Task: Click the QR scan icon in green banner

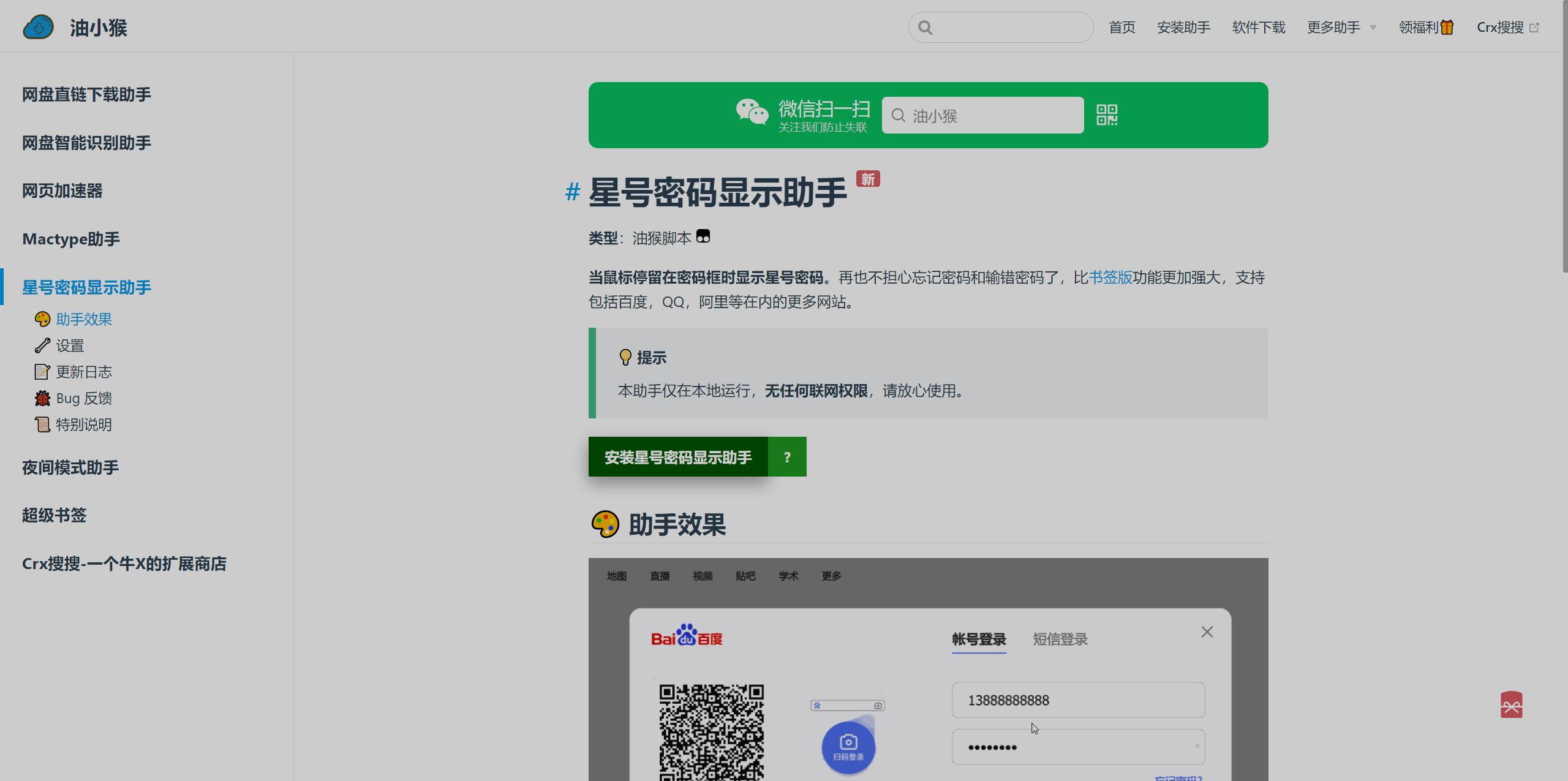Action: [x=1107, y=115]
